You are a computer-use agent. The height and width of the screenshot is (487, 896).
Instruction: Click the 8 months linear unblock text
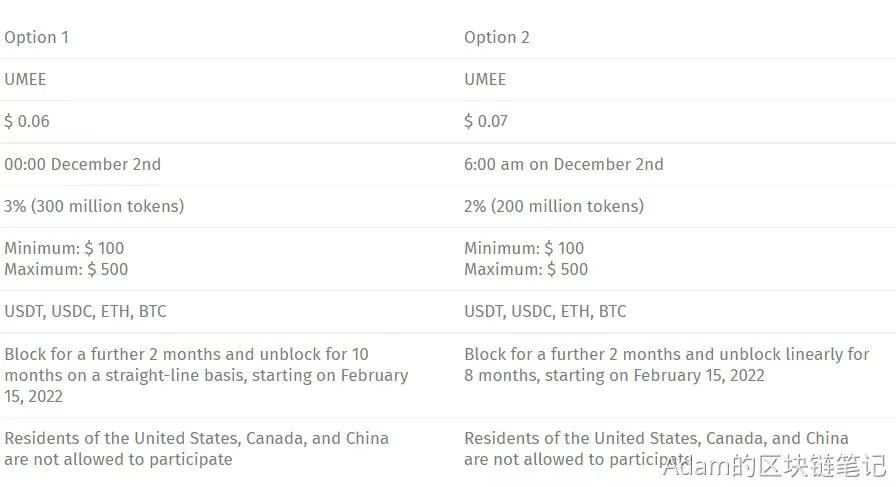click(x=667, y=365)
